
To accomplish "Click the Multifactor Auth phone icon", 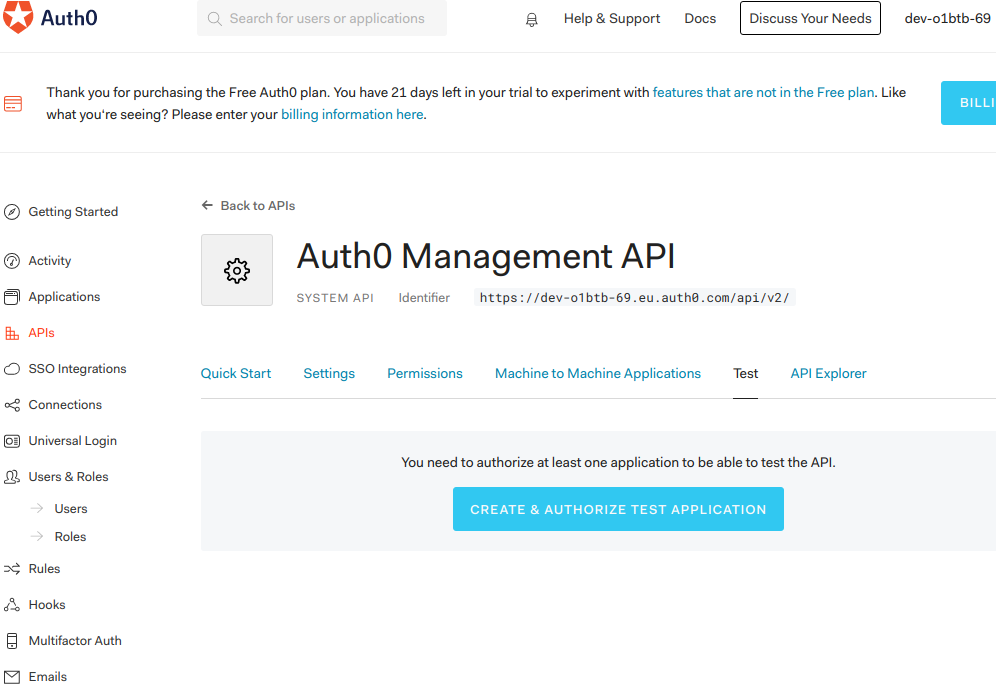I will point(12,641).
